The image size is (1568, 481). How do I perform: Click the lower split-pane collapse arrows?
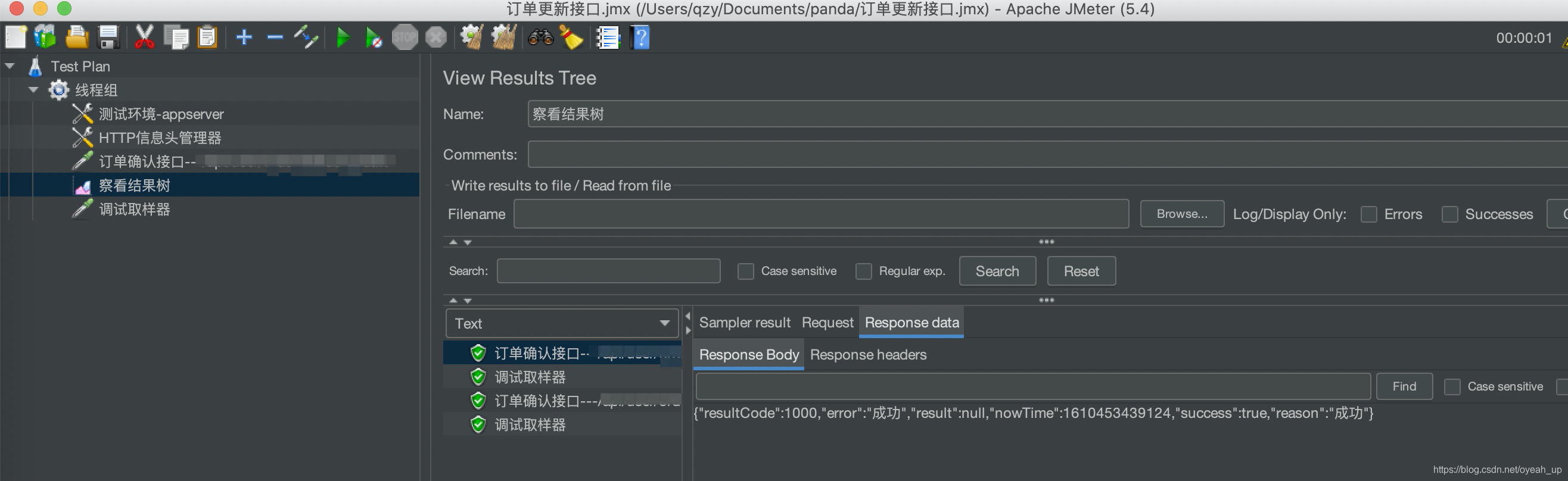(460, 301)
